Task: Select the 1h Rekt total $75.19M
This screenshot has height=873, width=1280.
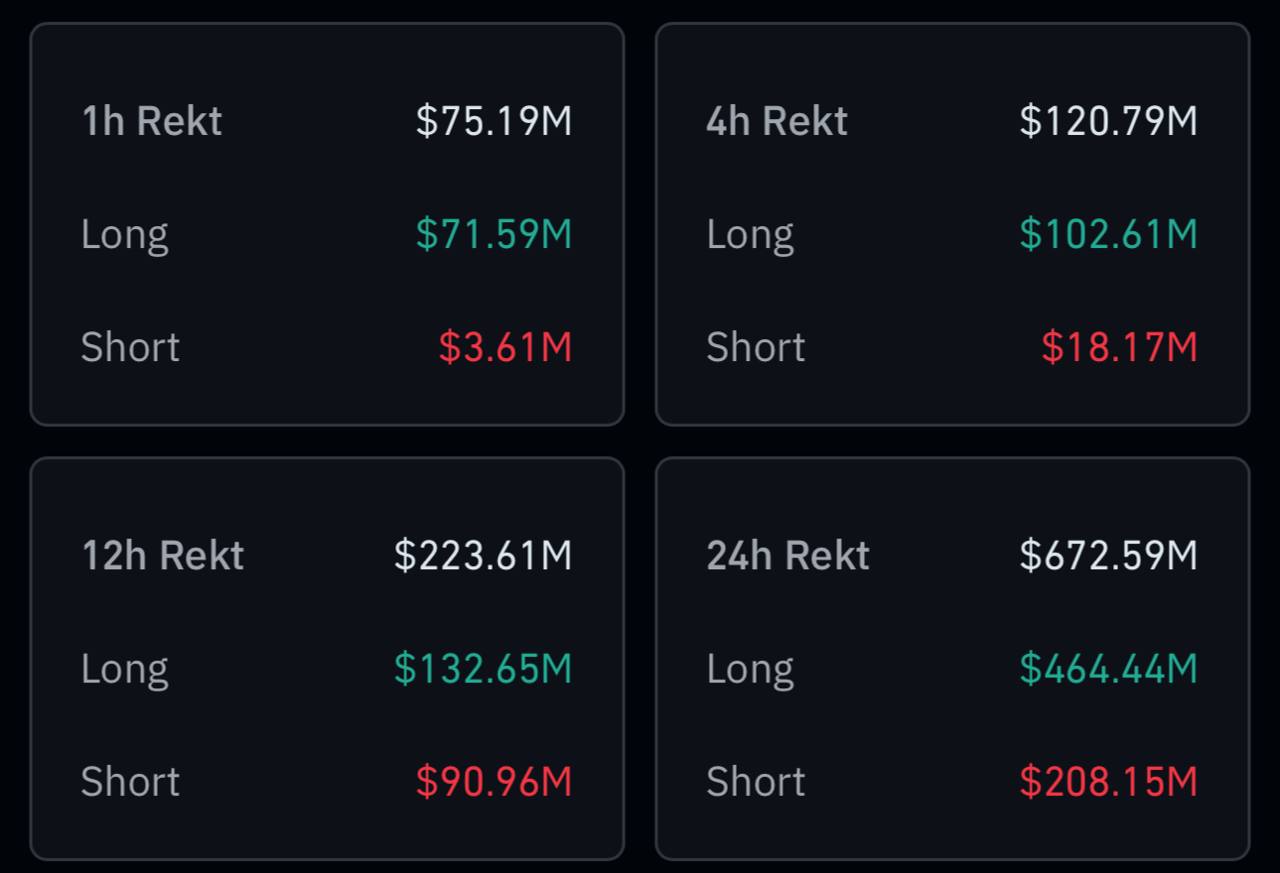Action: click(x=494, y=121)
